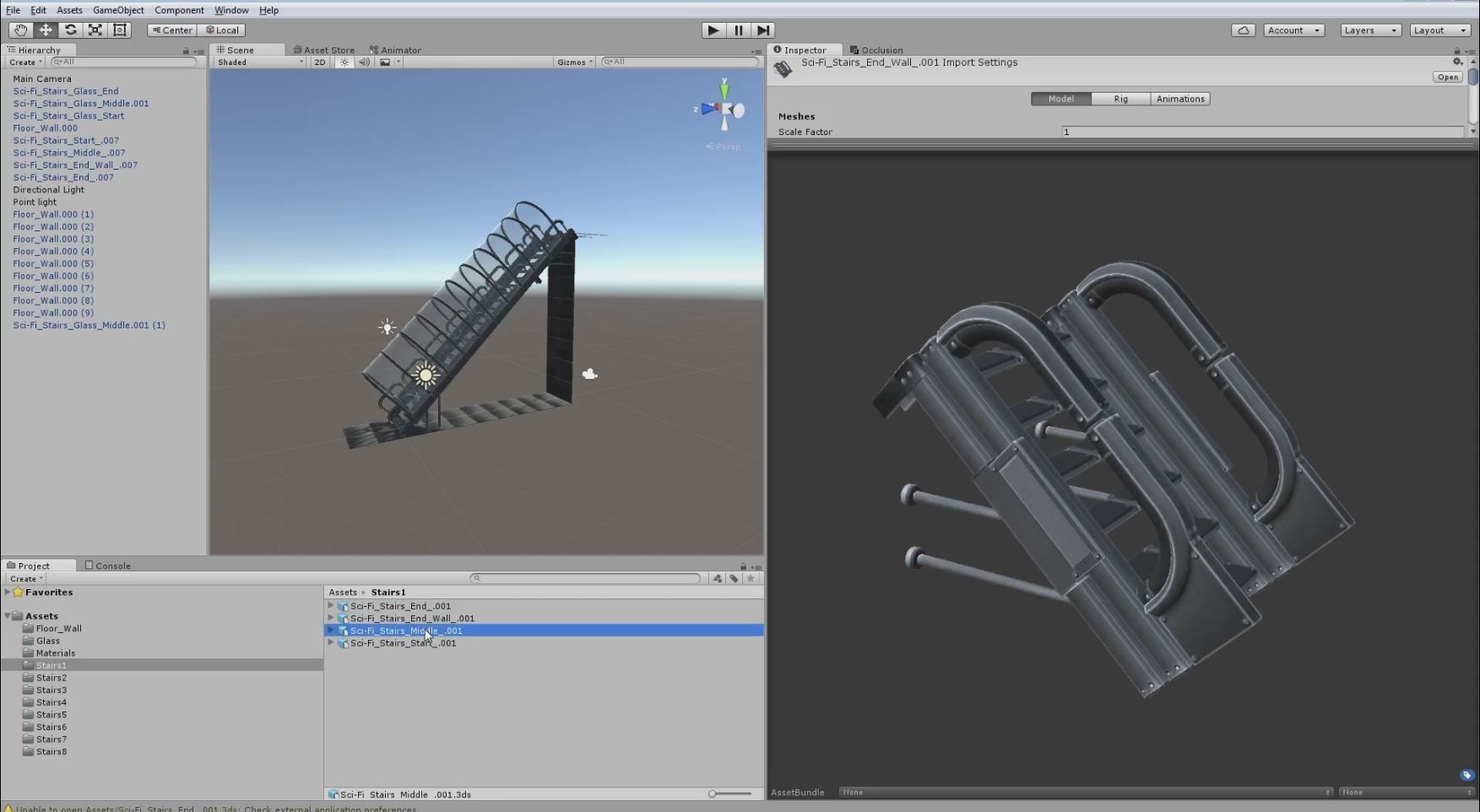The width and height of the screenshot is (1480, 812).
Task: Expand Sci-Fi_Stairs_End_.001 asset
Action: click(x=331, y=605)
